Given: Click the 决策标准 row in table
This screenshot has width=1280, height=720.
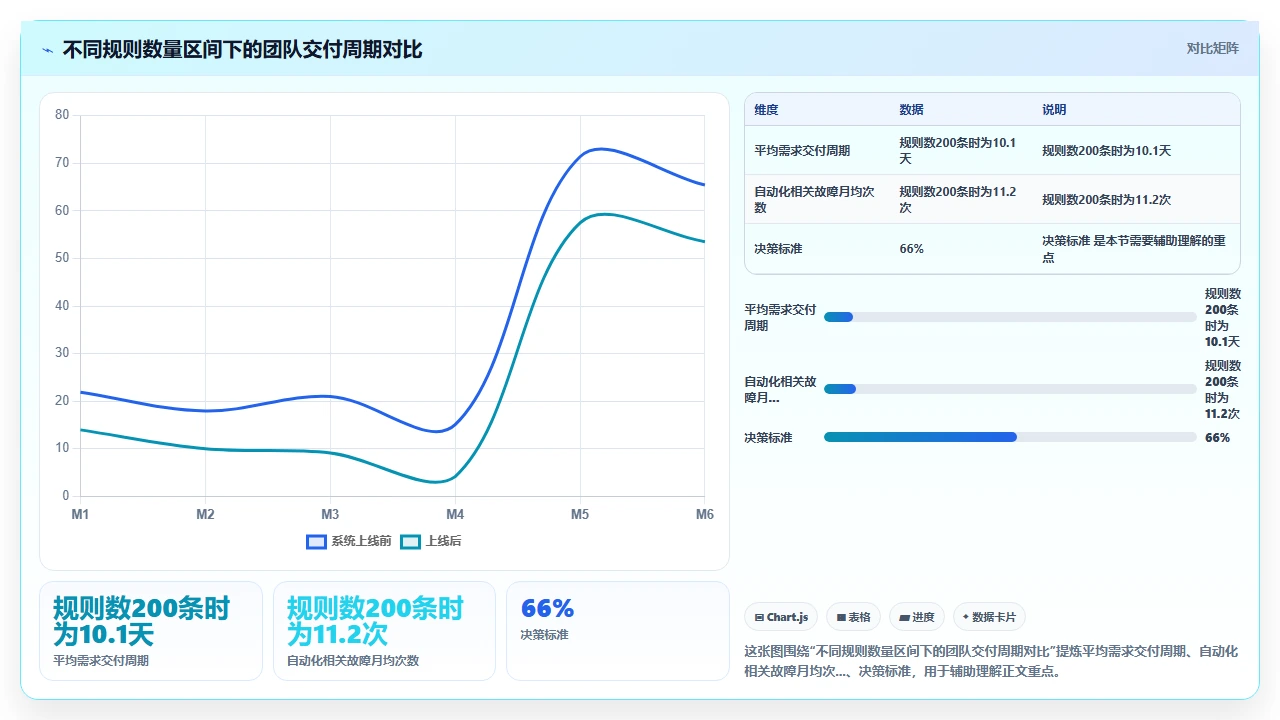Looking at the screenshot, I should (x=992, y=248).
